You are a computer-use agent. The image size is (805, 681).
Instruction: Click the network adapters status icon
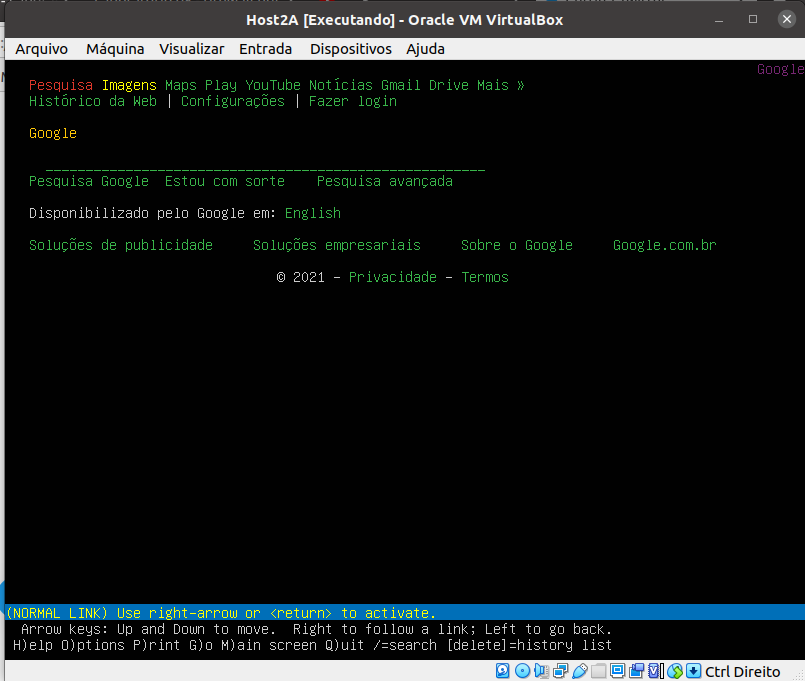click(x=560, y=671)
